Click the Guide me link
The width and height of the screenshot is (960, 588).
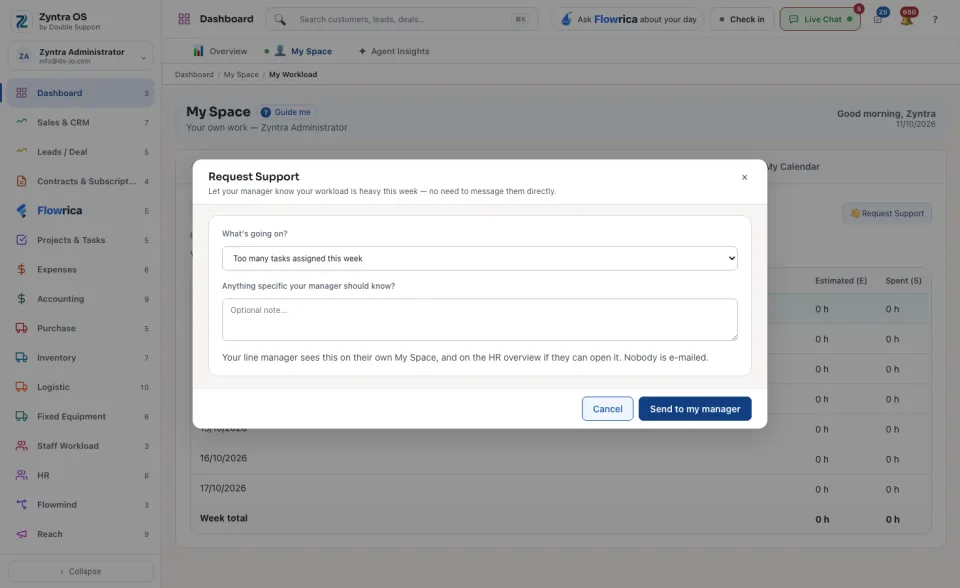click(x=286, y=112)
